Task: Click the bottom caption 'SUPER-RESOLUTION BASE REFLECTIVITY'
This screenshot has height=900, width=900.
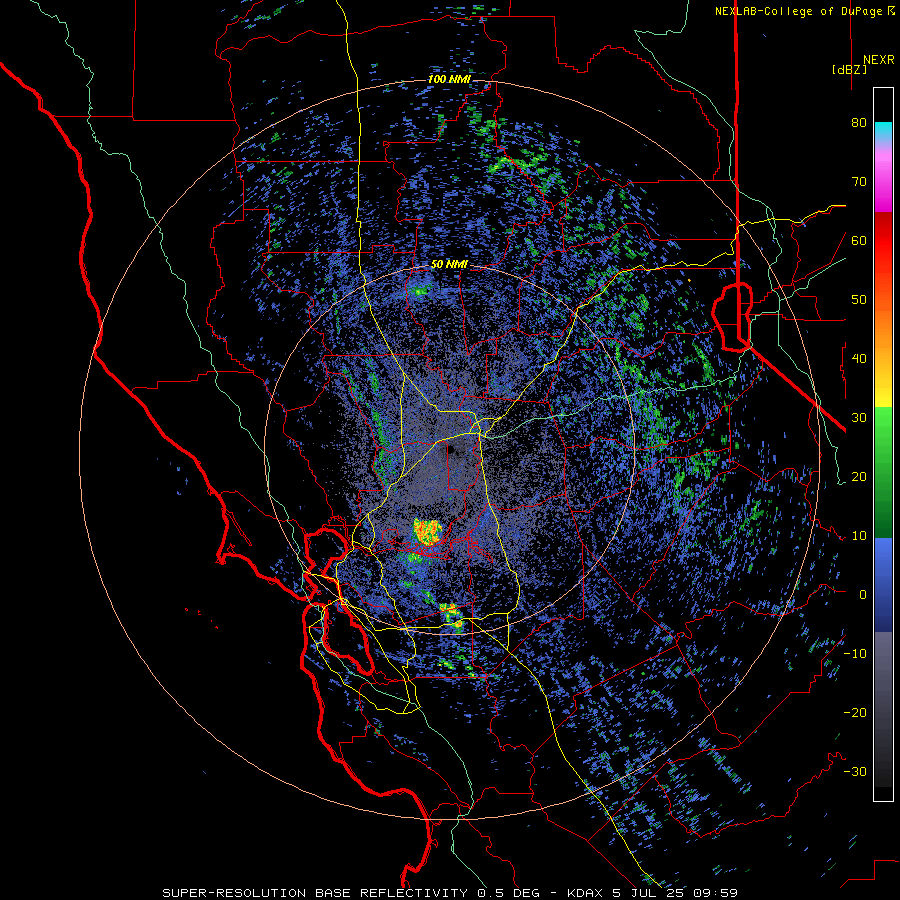Action: click(315, 893)
